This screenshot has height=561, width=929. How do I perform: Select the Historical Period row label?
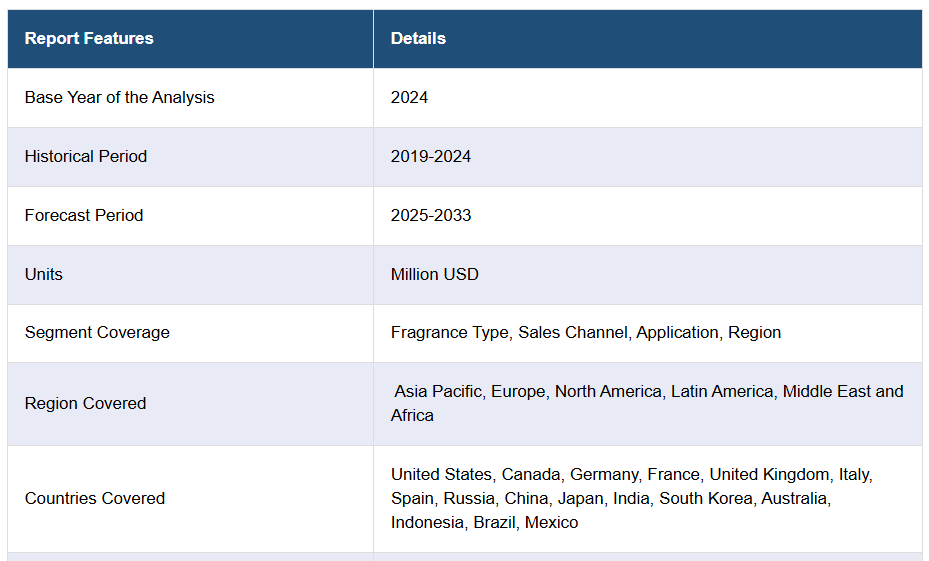tap(86, 157)
